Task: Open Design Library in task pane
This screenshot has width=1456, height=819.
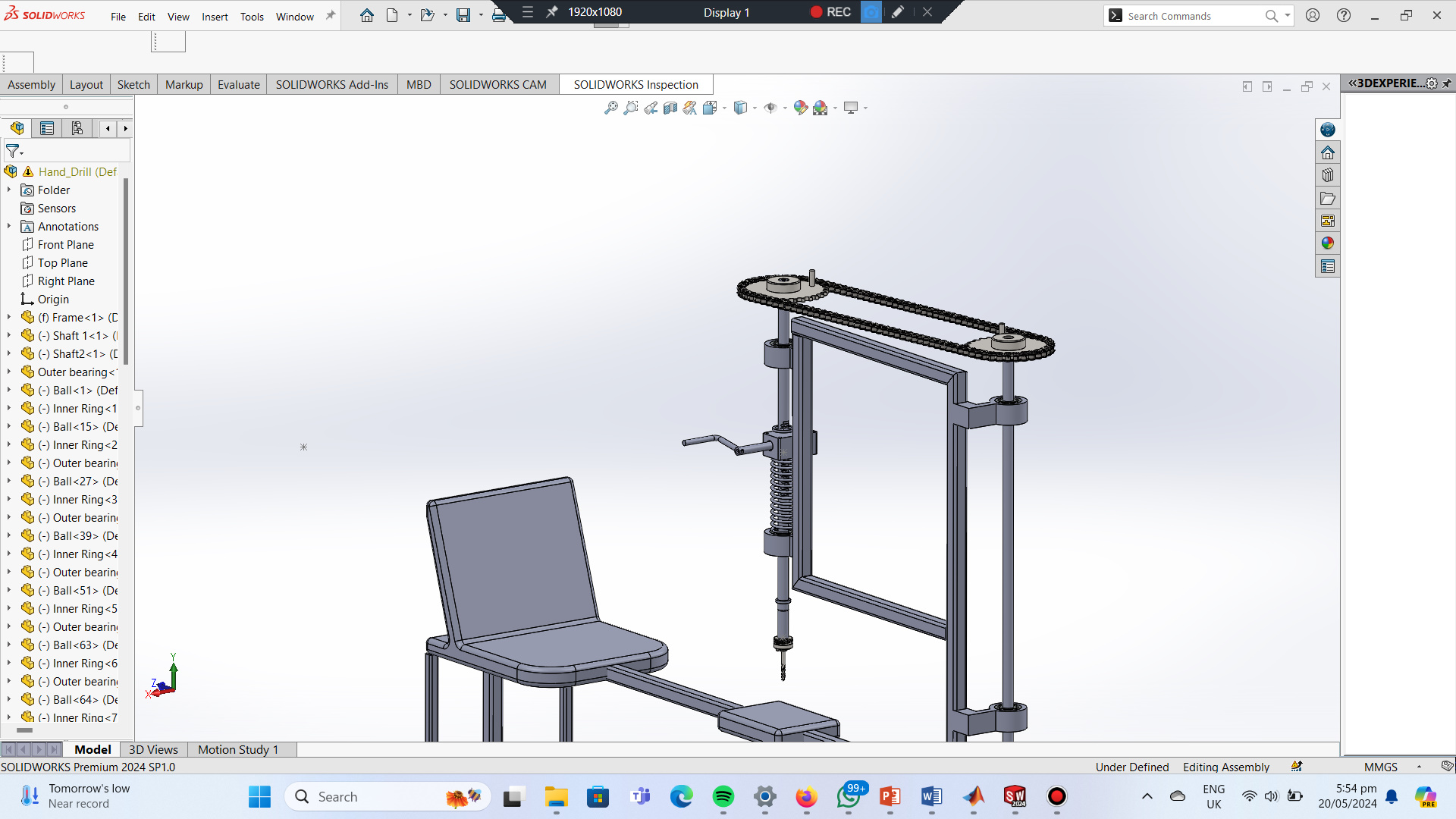Action: click(1327, 175)
